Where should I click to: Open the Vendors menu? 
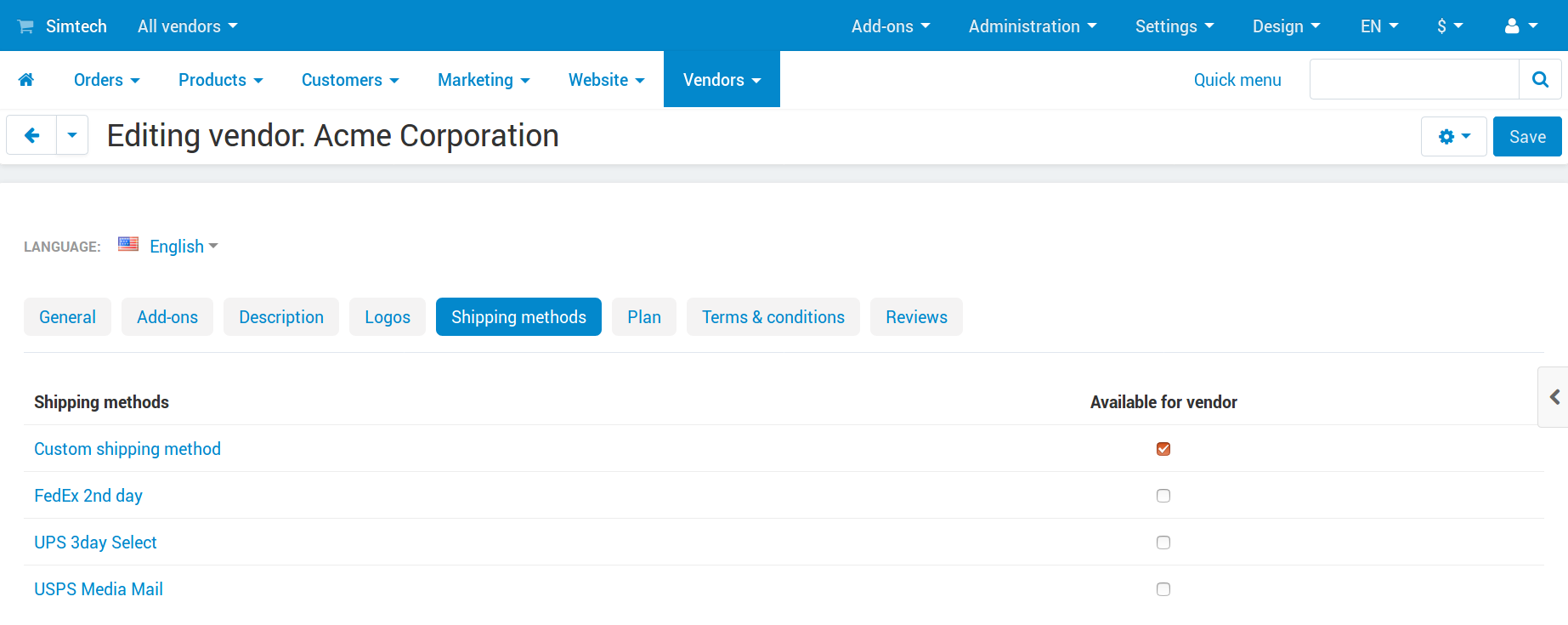click(x=722, y=80)
